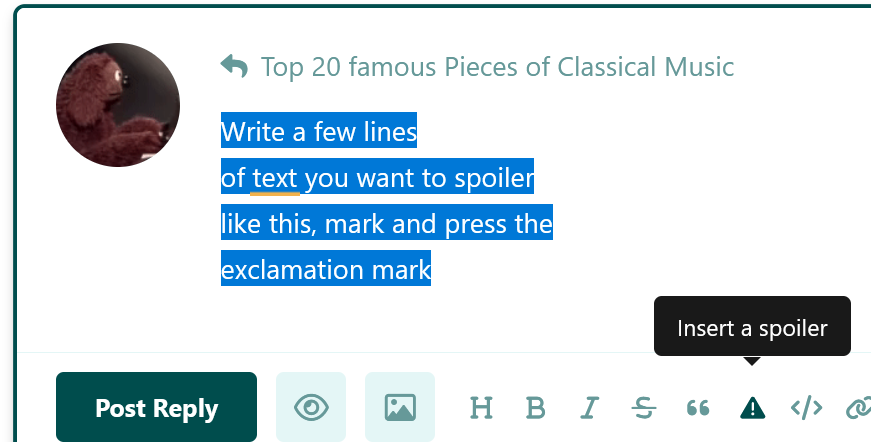Open the image upload button
Viewport: 871px width, 442px height.
coord(400,407)
